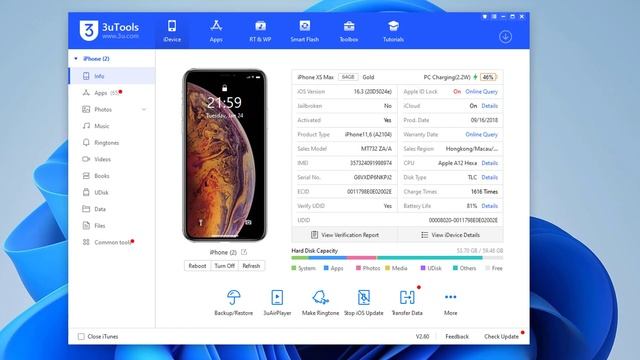Open Videos in the sidebar
Image resolution: width=640 pixels, height=360 pixels.
point(111,159)
